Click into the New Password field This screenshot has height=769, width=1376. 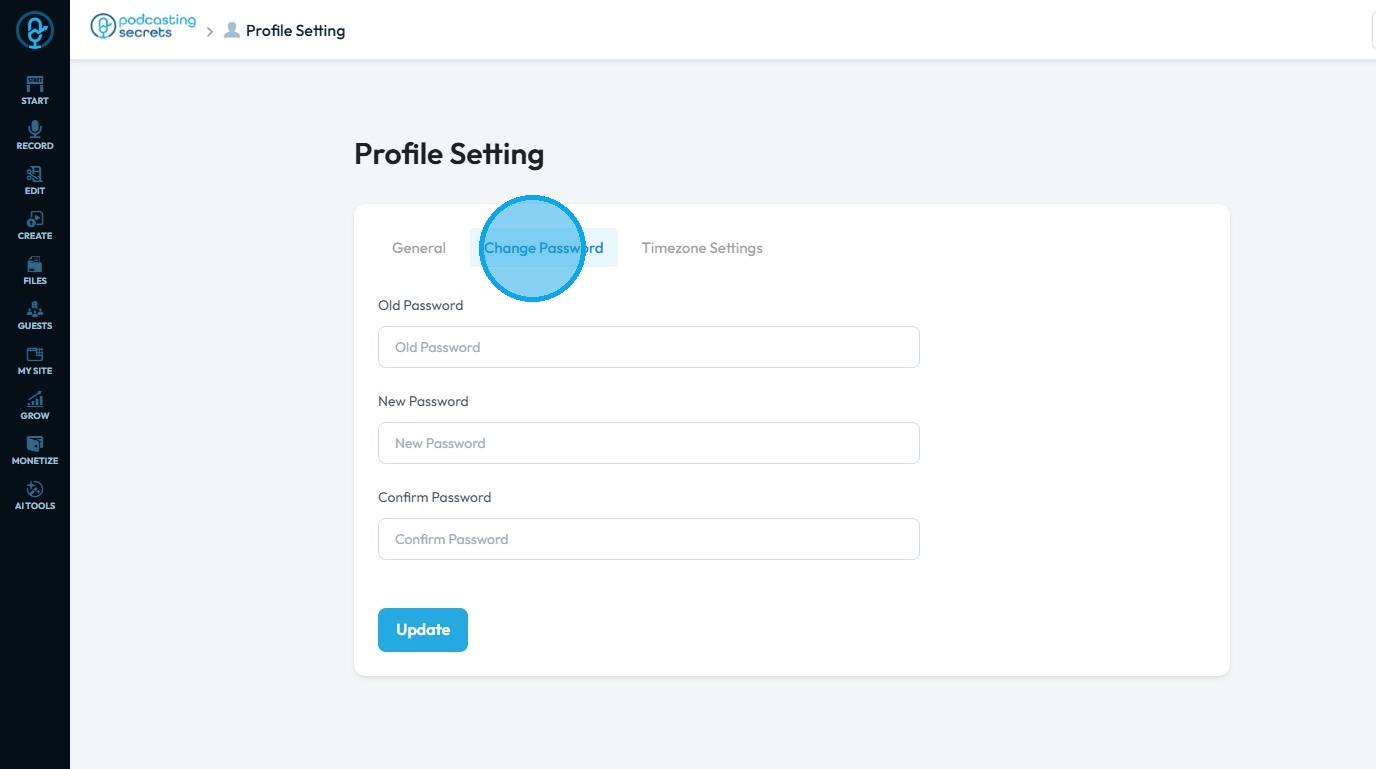coord(648,443)
